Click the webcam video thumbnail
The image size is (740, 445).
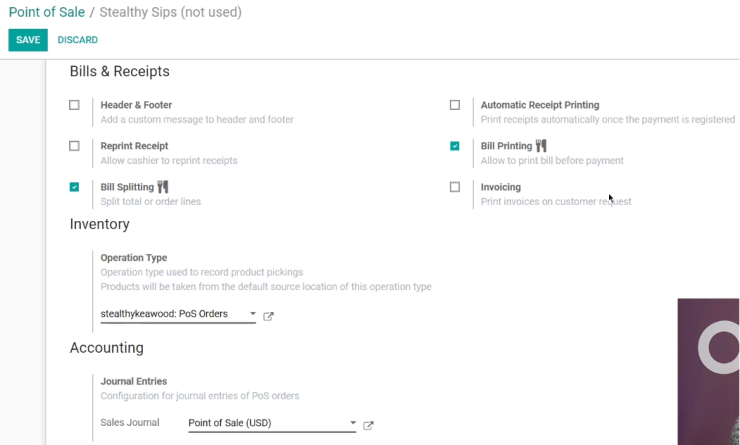click(708, 371)
